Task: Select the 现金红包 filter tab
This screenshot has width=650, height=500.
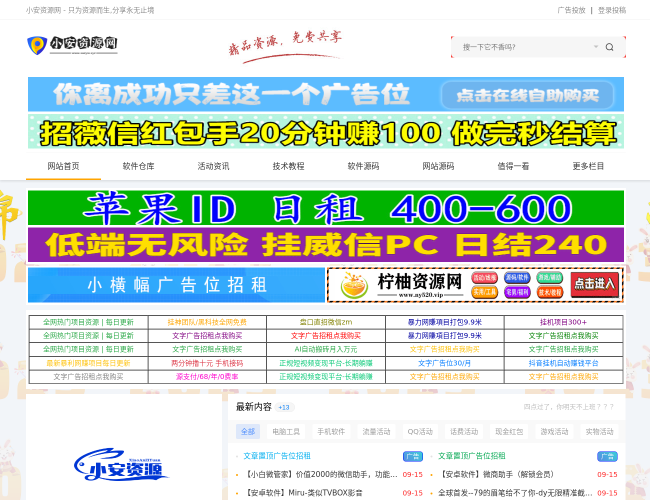Action: click(x=509, y=432)
